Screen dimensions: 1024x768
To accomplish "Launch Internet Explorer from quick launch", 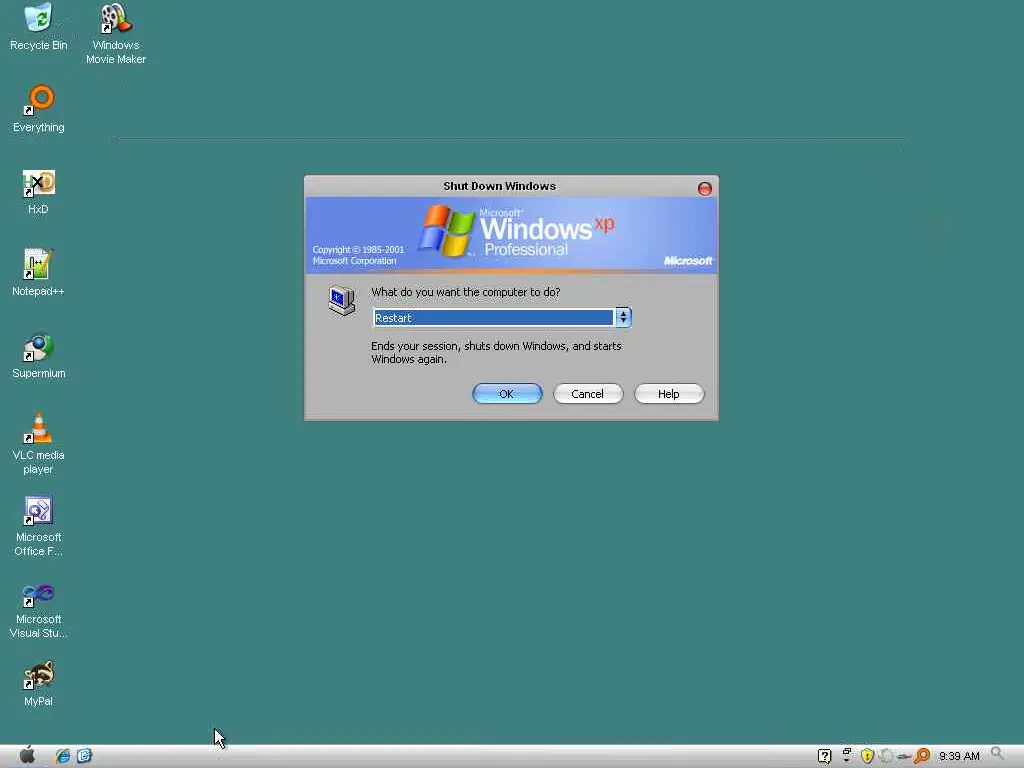I will [x=63, y=756].
